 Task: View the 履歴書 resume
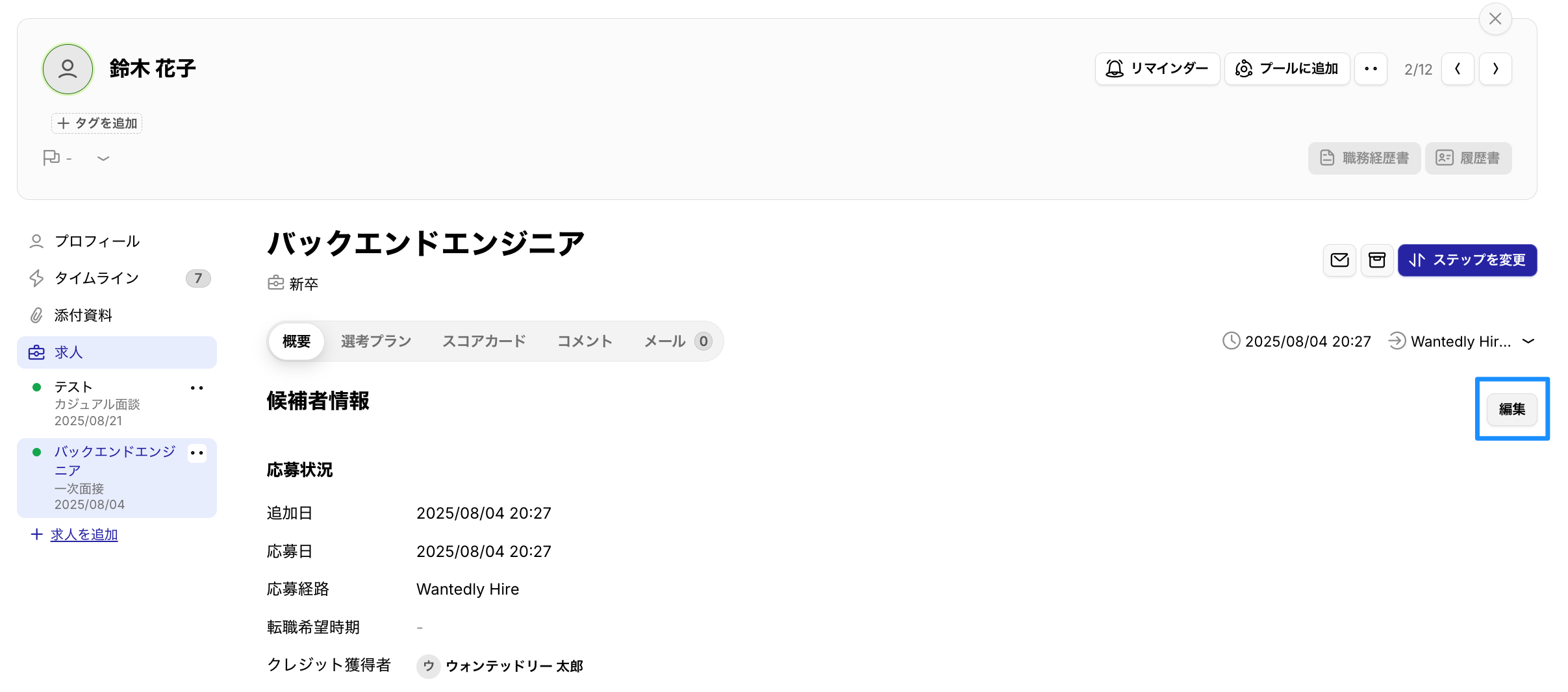1469,158
